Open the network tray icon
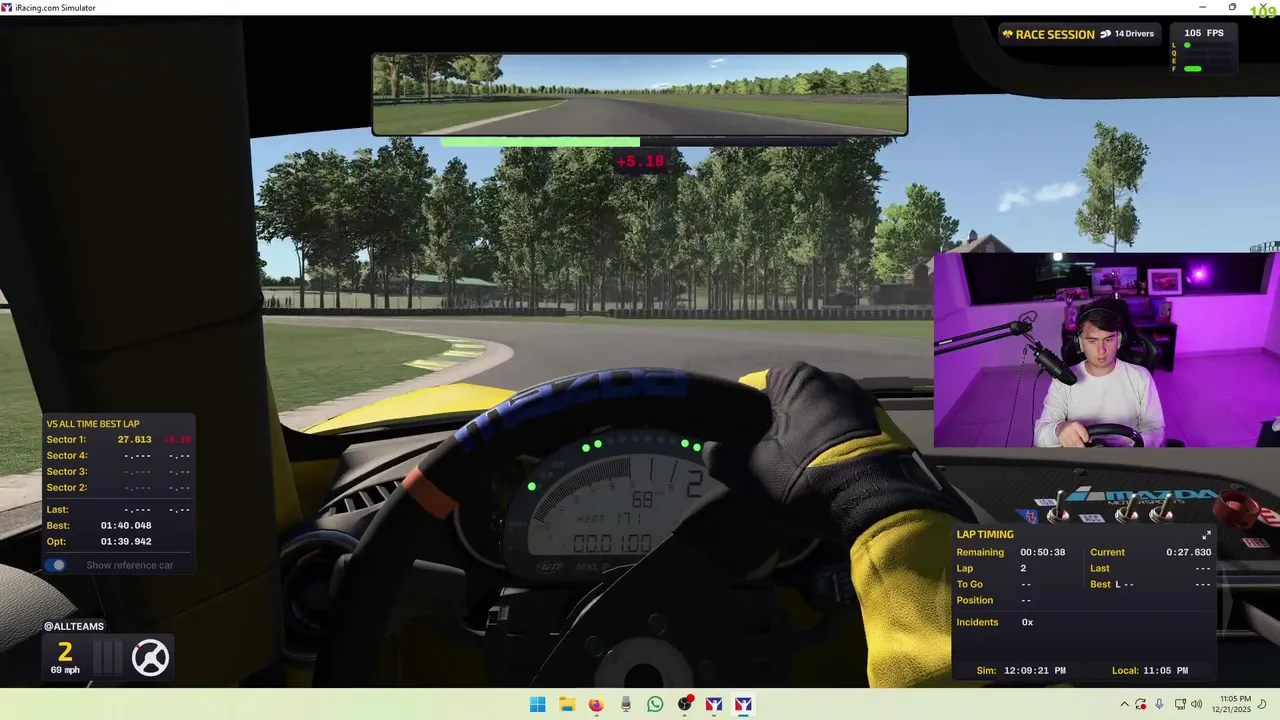The width and height of the screenshot is (1280, 720). (x=1180, y=704)
